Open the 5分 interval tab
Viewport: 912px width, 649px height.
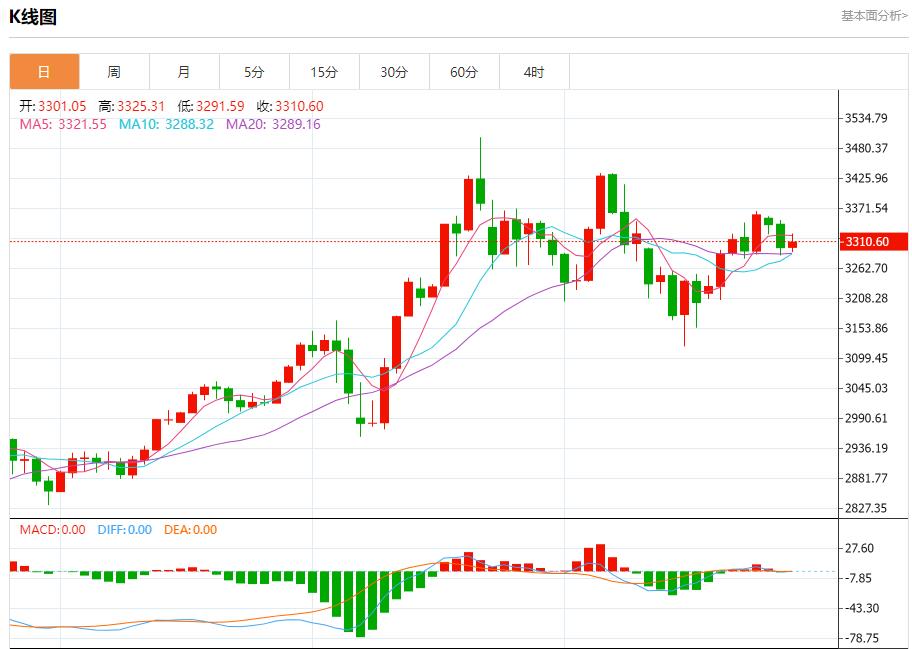point(254,72)
